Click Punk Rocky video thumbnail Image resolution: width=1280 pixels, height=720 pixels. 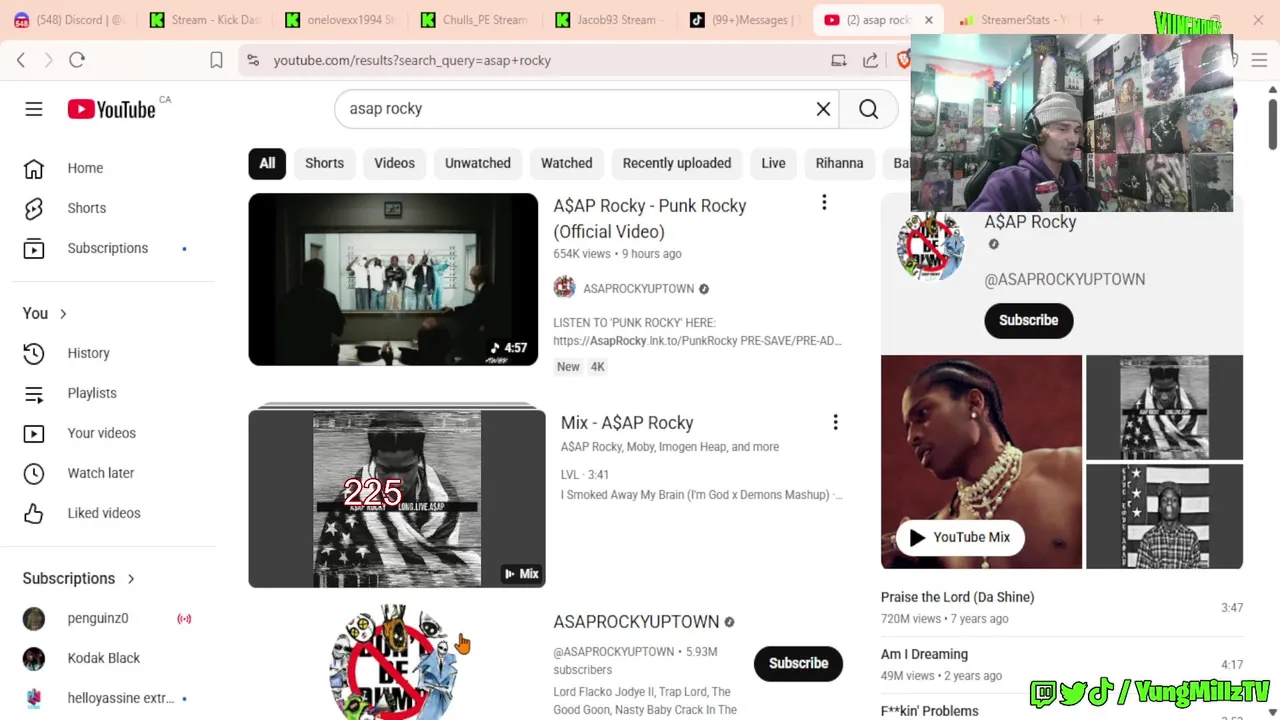click(x=393, y=279)
